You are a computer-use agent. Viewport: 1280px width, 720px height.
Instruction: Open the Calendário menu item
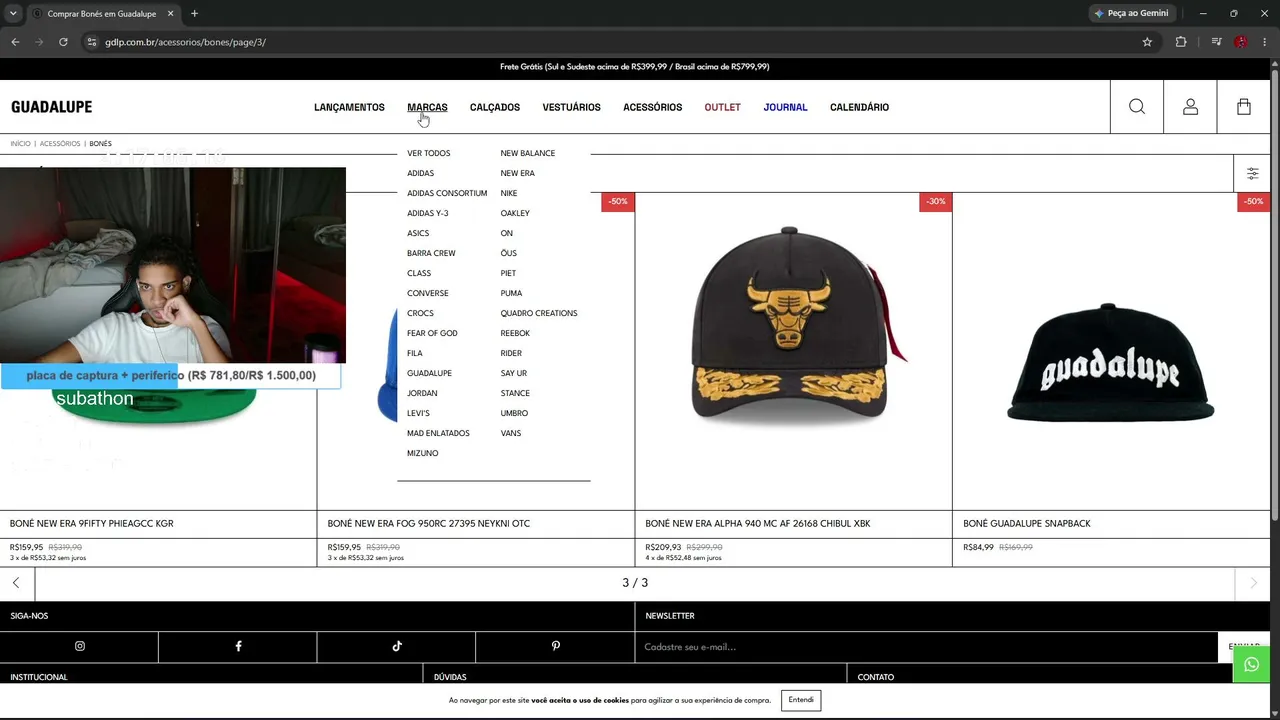859,107
